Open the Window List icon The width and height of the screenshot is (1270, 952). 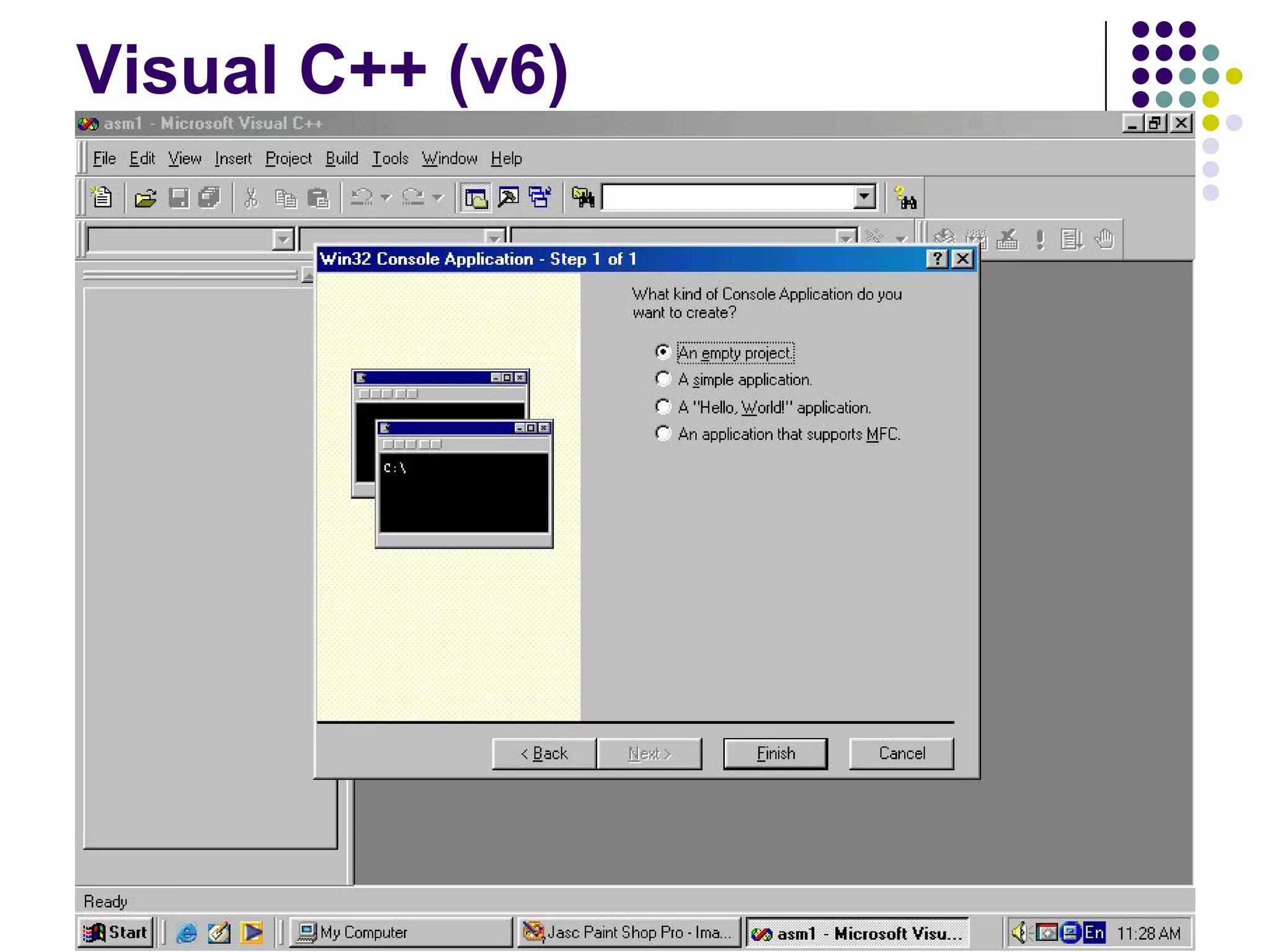540,198
